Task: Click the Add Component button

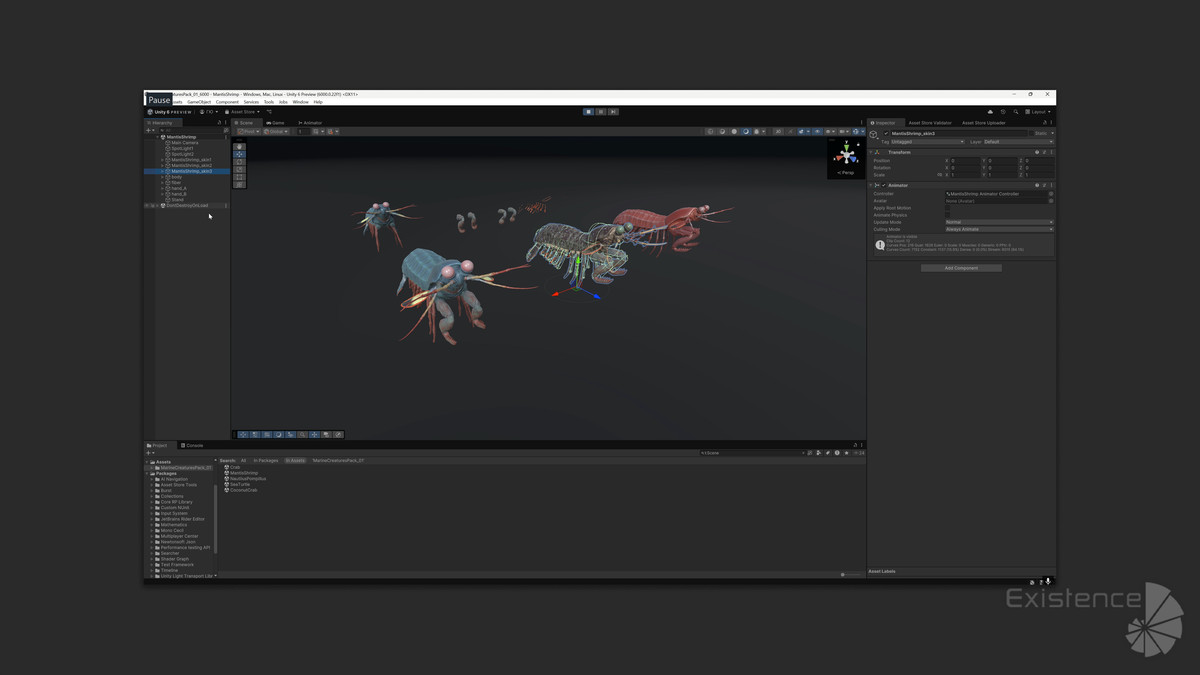Action: click(961, 268)
